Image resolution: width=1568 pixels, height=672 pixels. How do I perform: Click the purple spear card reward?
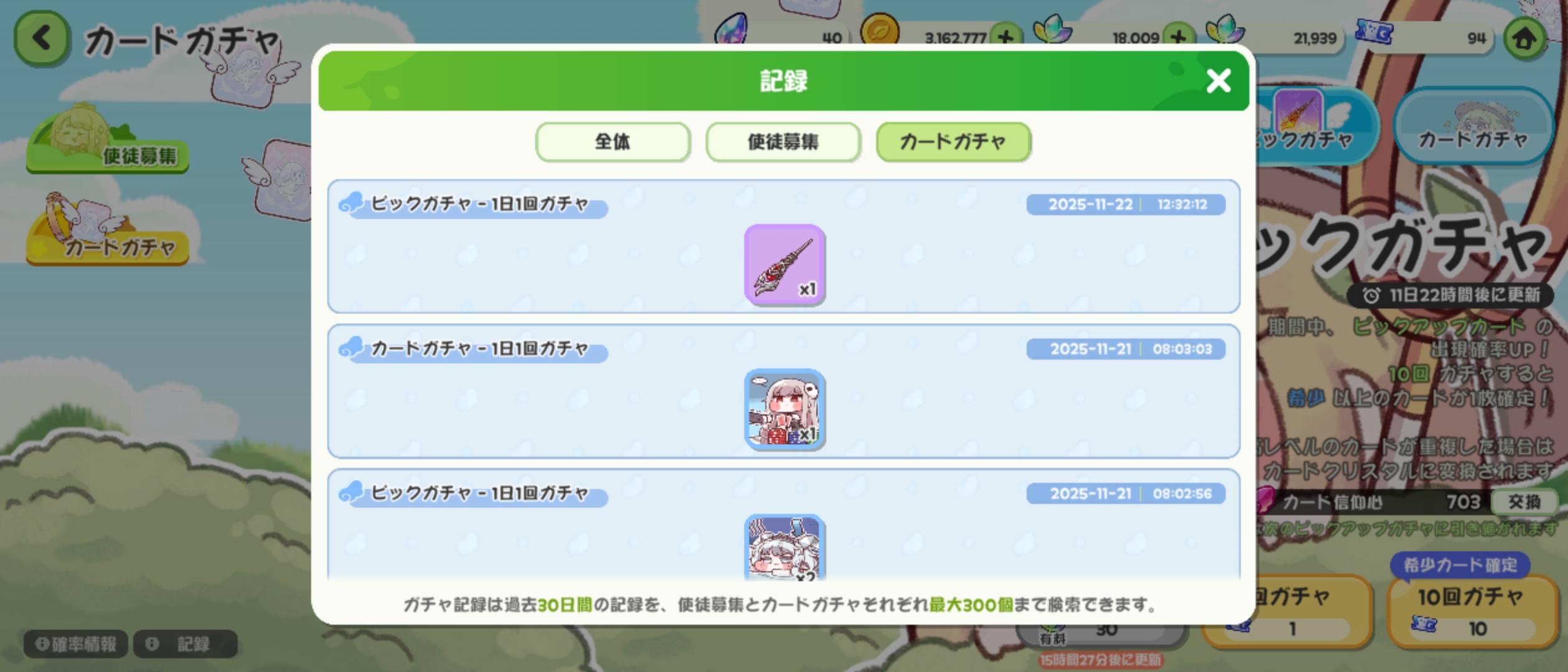point(785,265)
